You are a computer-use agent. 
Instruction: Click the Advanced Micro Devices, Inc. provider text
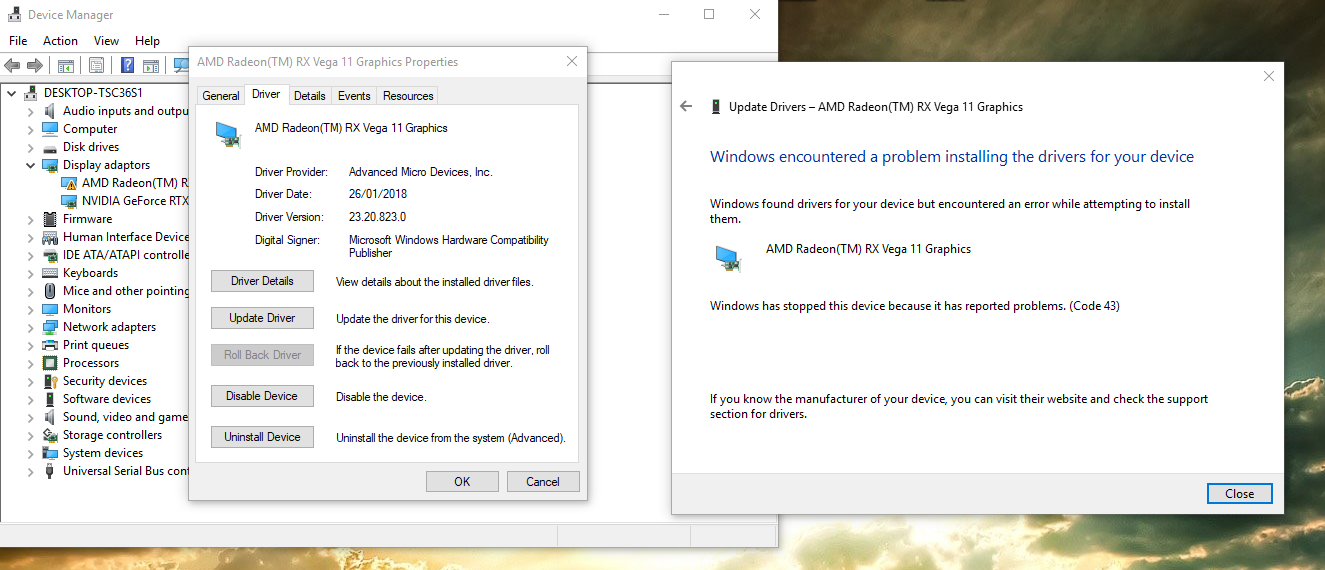420,172
